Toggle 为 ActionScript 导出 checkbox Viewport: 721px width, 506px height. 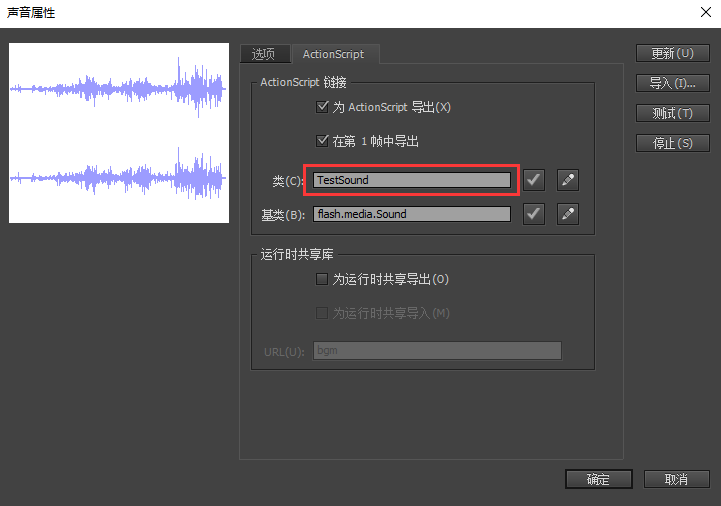322,107
